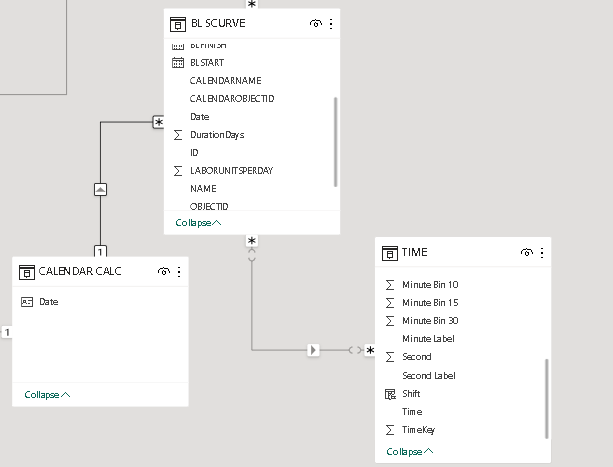Select the Minute Bin 30 field
Image resolution: width=613 pixels, height=467 pixels.
pos(430,320)
